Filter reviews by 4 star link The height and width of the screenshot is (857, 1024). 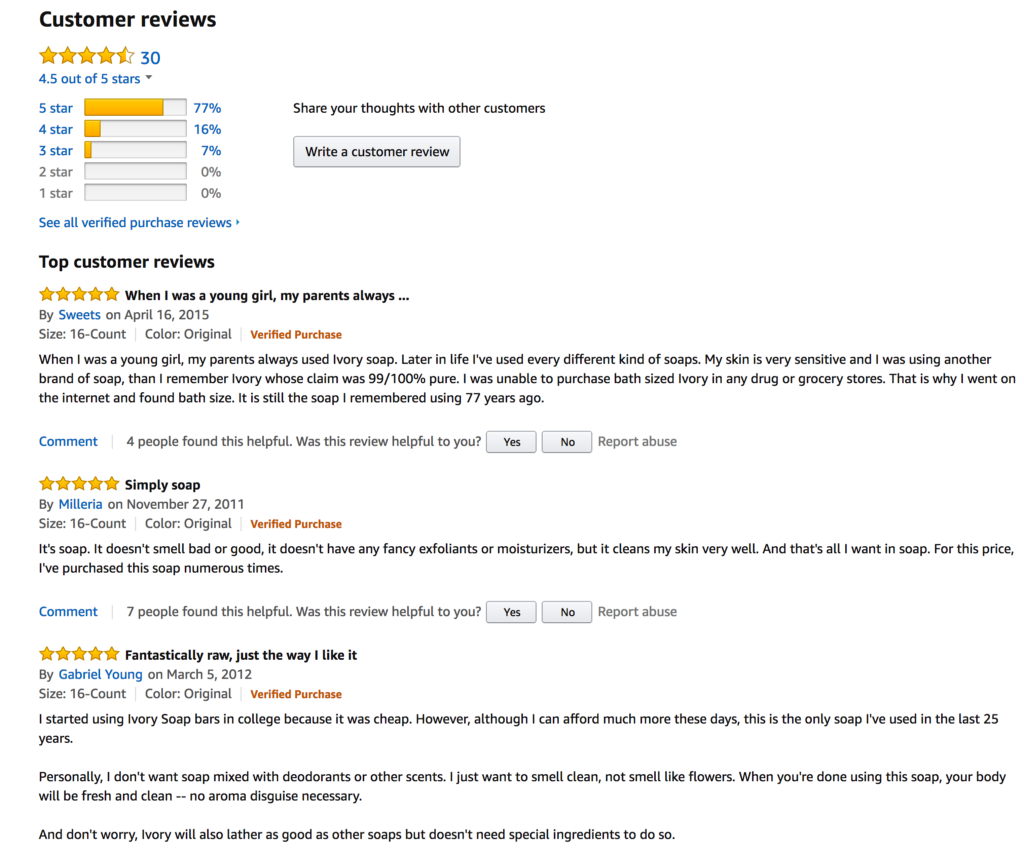(x=56, y=129)
